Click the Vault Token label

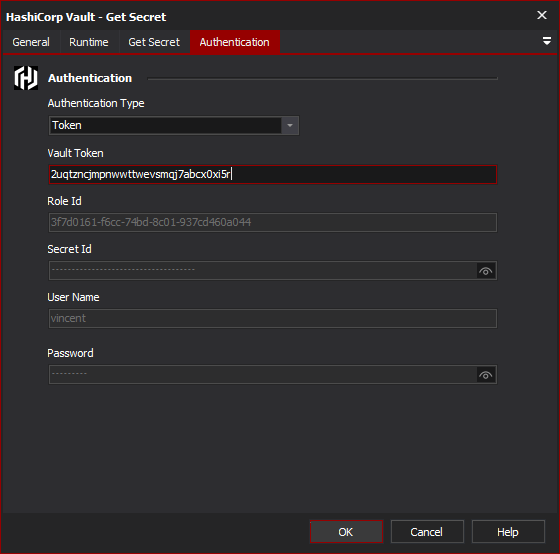tap(75, 153)
